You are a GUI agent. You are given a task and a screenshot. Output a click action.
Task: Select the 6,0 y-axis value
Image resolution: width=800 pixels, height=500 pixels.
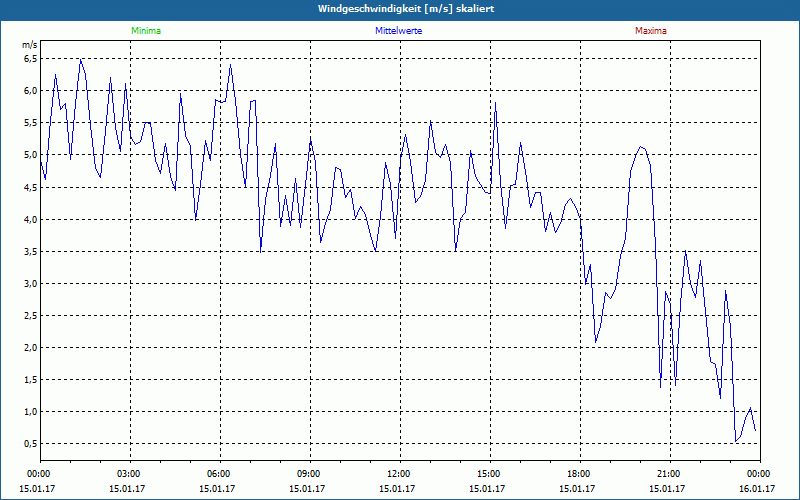pos(31,91)
